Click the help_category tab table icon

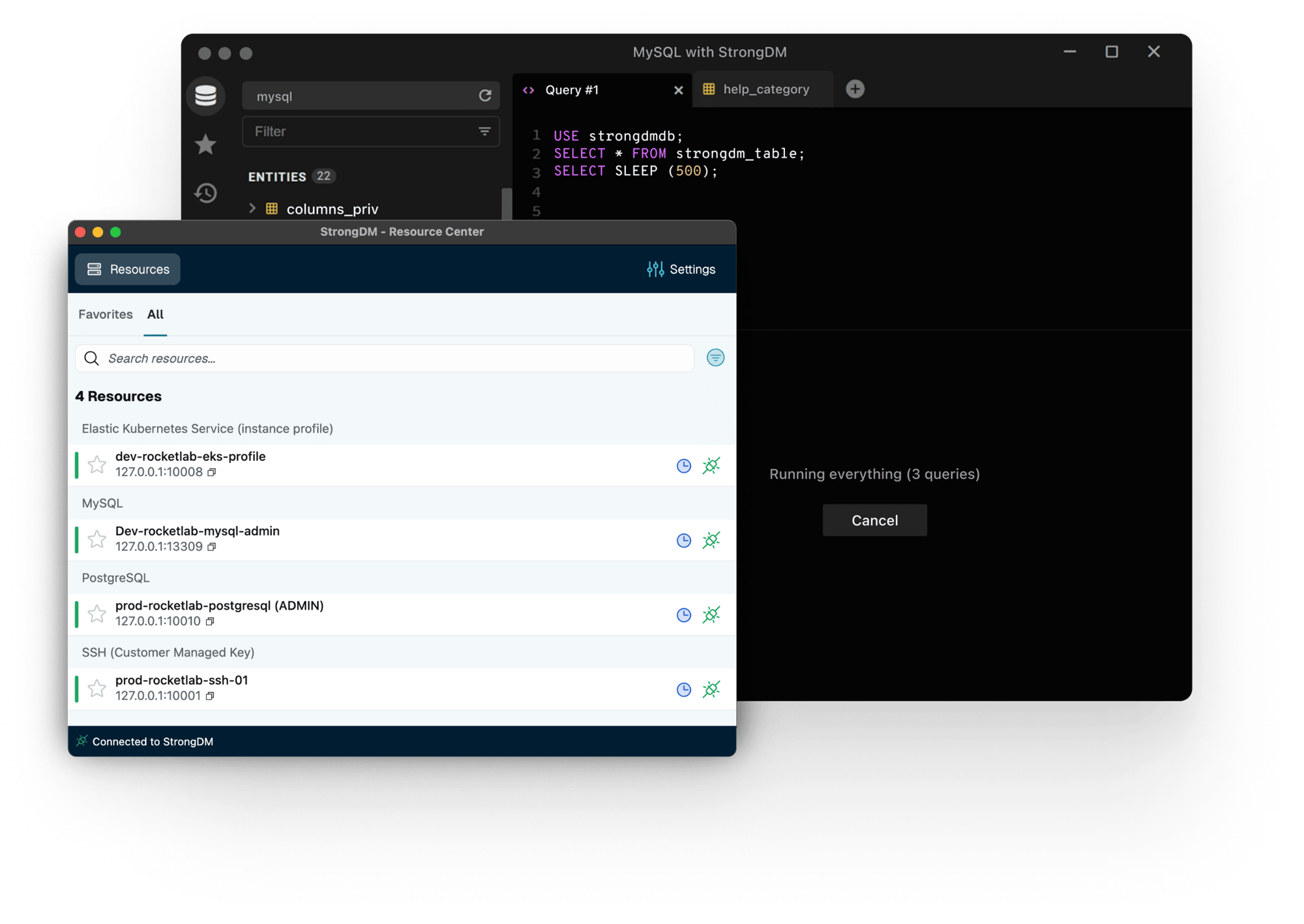[709, 89]
